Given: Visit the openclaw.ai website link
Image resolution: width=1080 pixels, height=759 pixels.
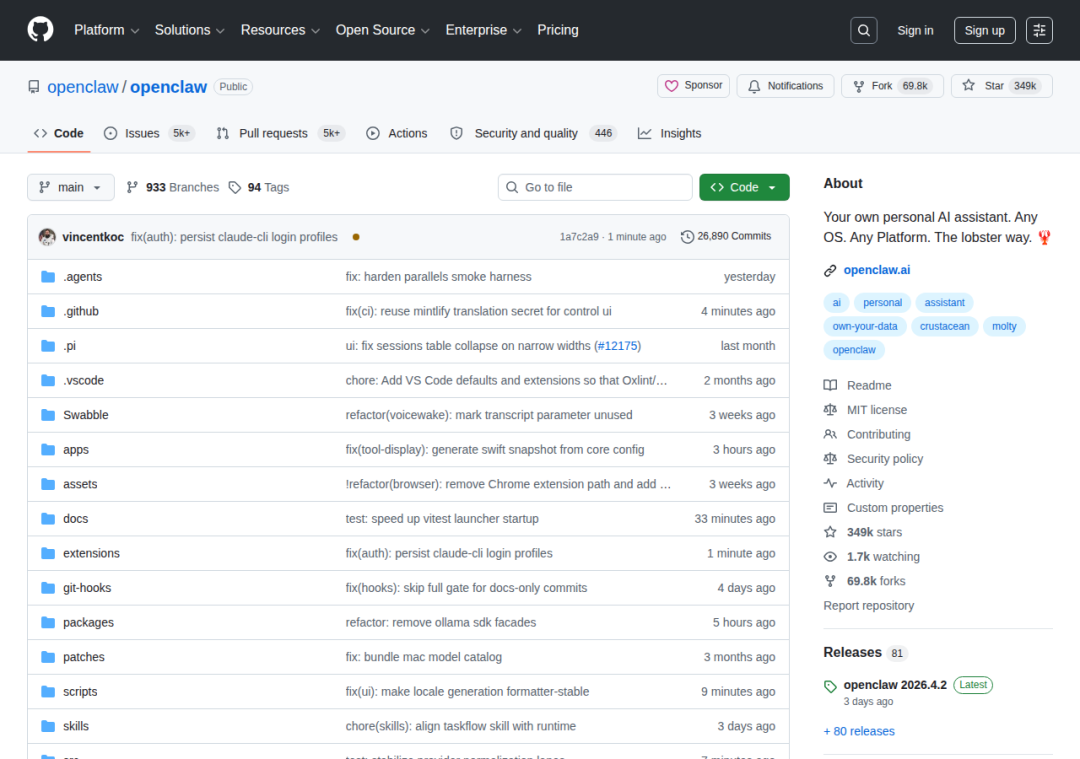Looking at the screenshot, I should pyautogui.click(x=876, y=269).
